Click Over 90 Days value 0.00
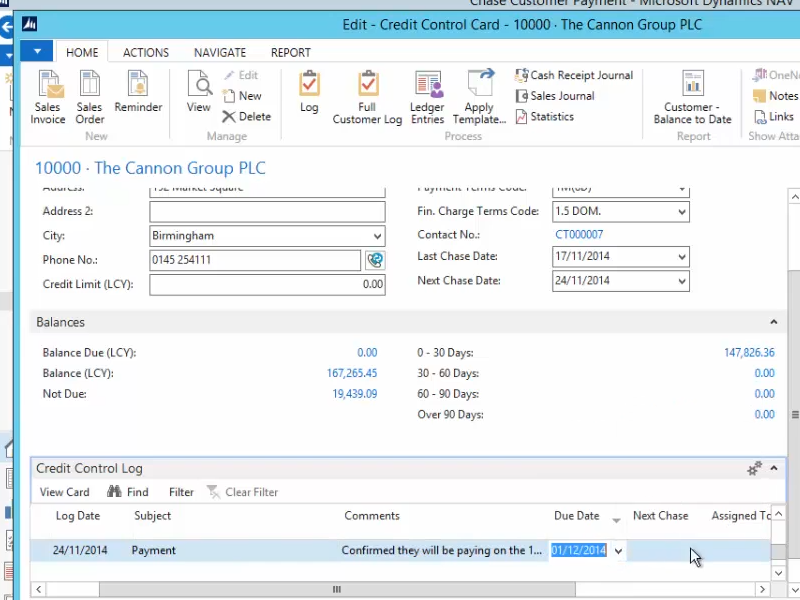This screenshot has width=800, height=600. pos(764,414)
